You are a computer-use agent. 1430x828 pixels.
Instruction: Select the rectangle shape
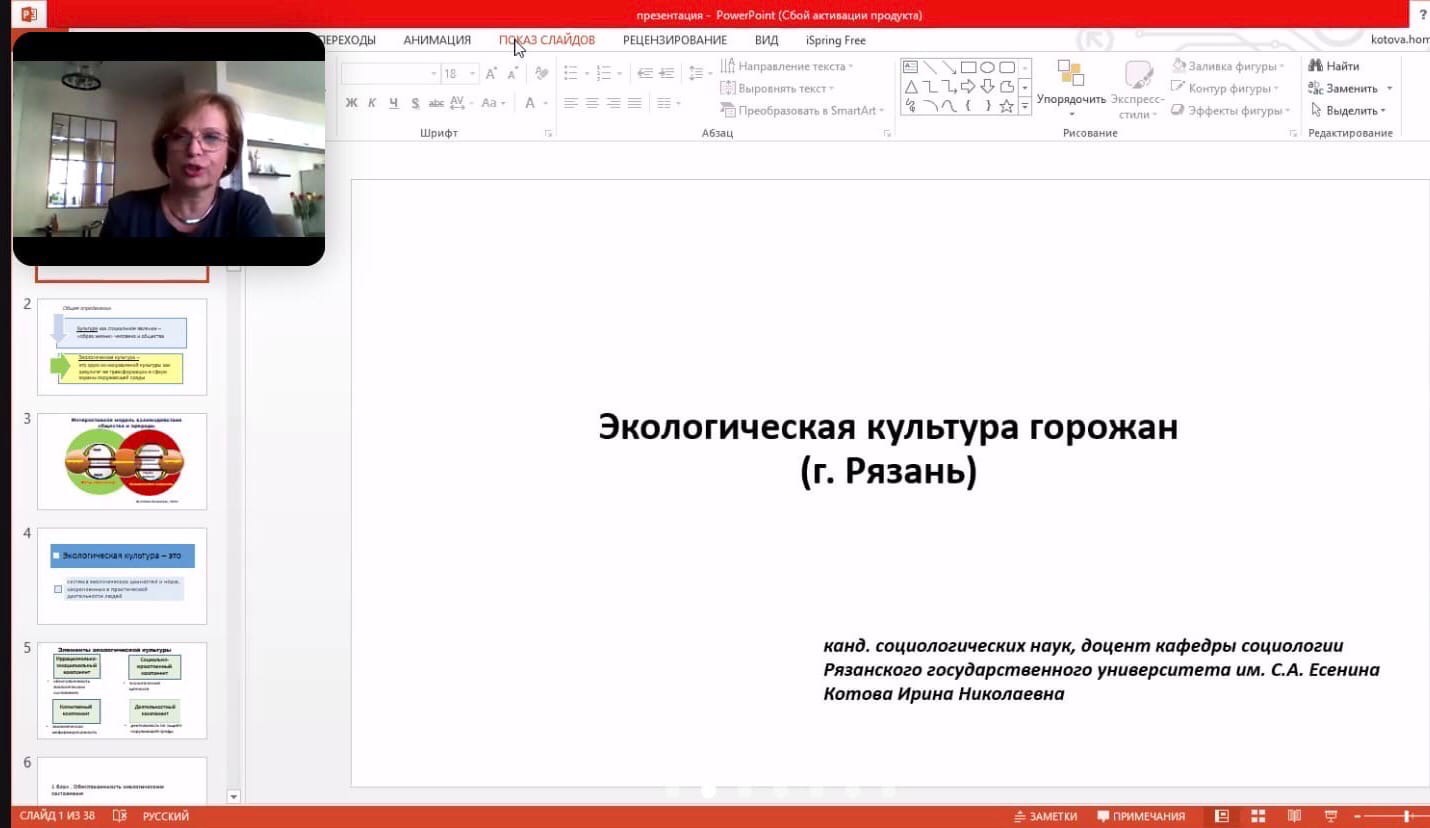tap(968, 67)
